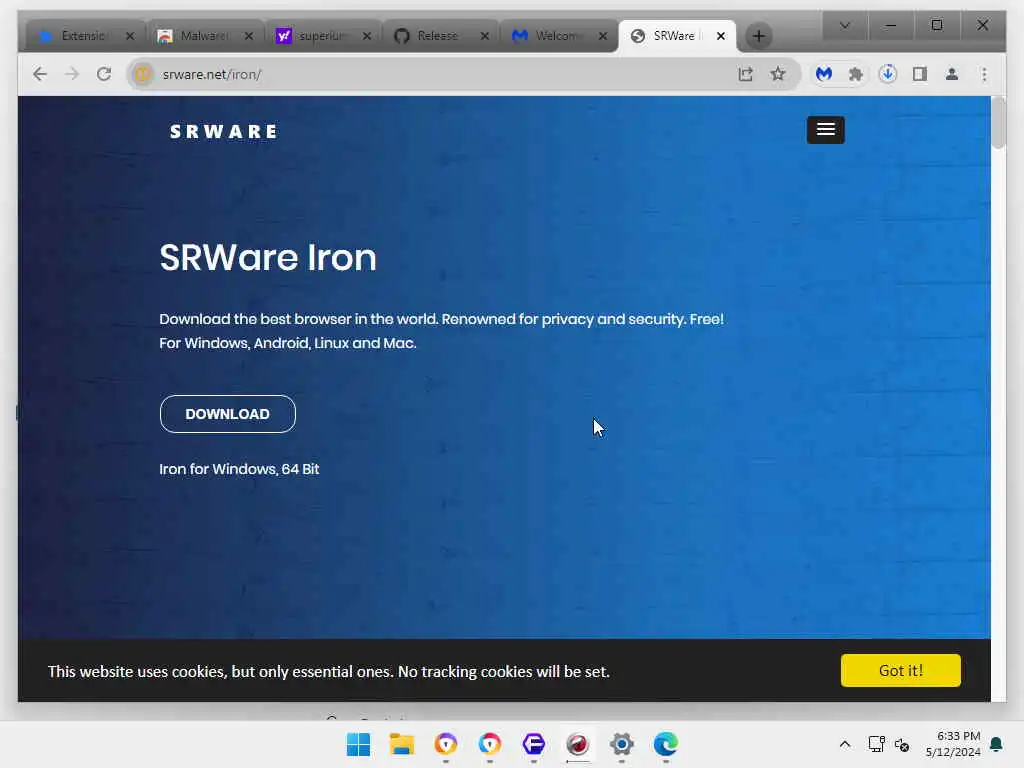Open the SRWare hamburger navigation menu
The height and width of the screenshot is (768, 1024).
click(825, 130)
